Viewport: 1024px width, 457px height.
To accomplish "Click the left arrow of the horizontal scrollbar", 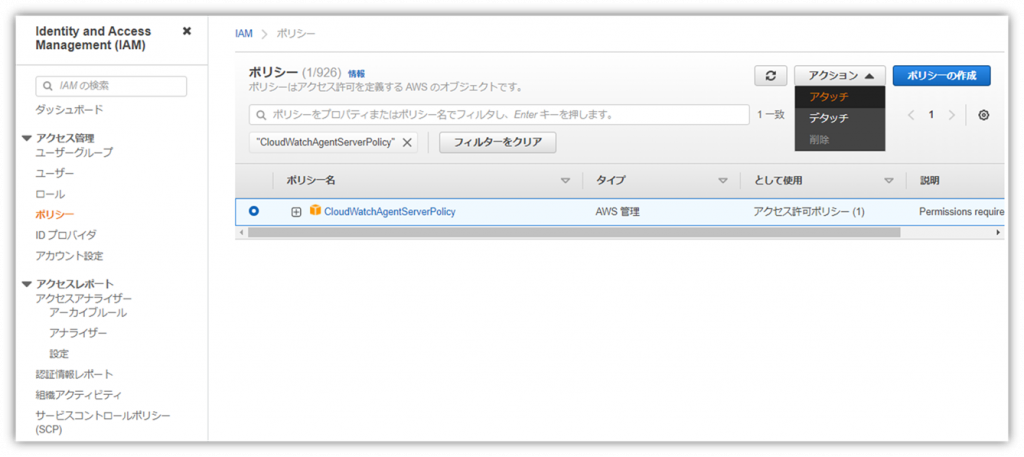I will [x=241, y=232].
